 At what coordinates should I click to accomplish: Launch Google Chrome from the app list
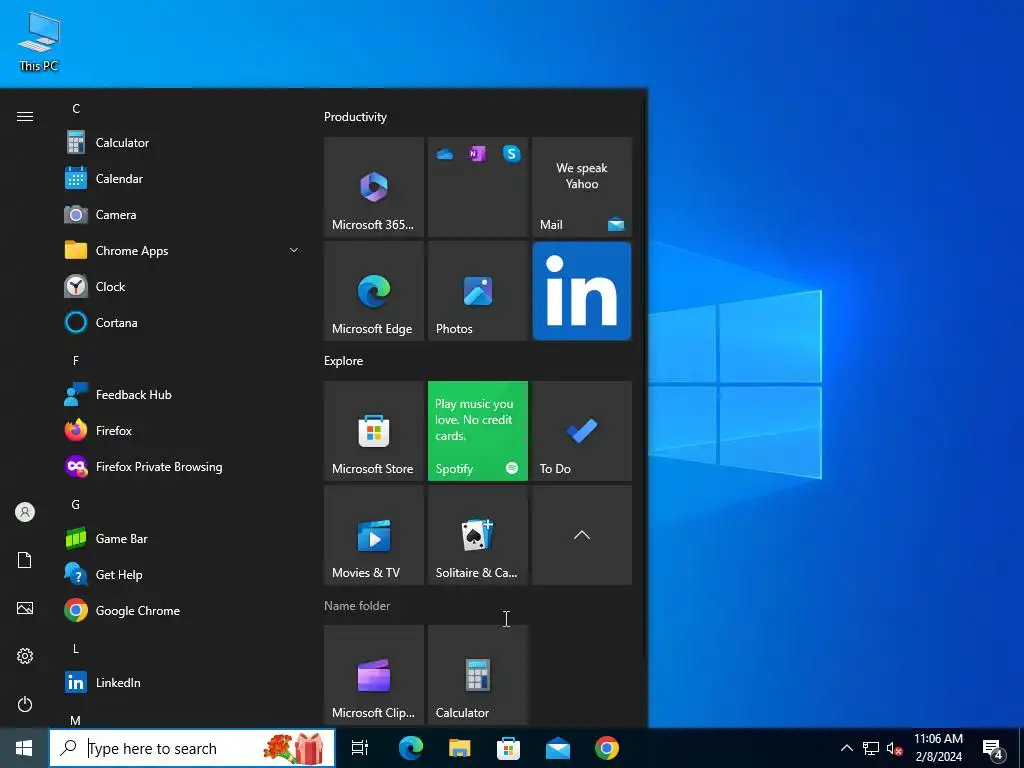coord(183,610)
